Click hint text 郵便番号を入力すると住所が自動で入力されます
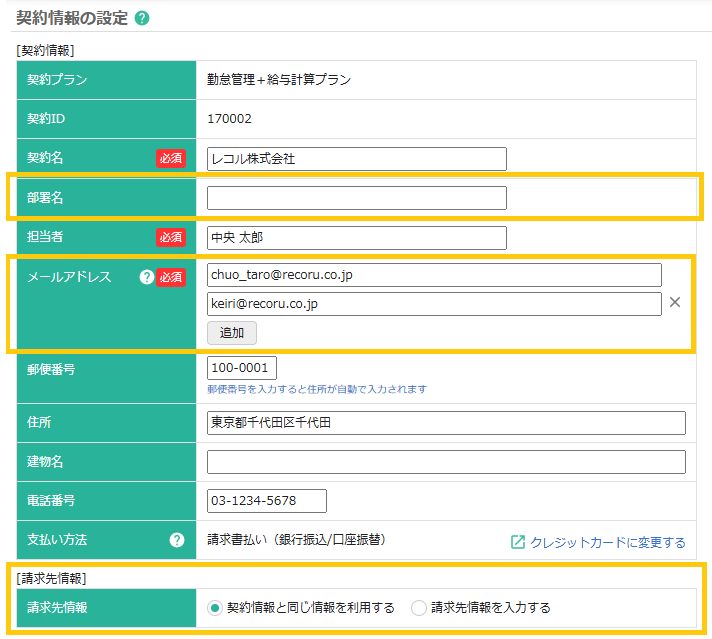 317,389
